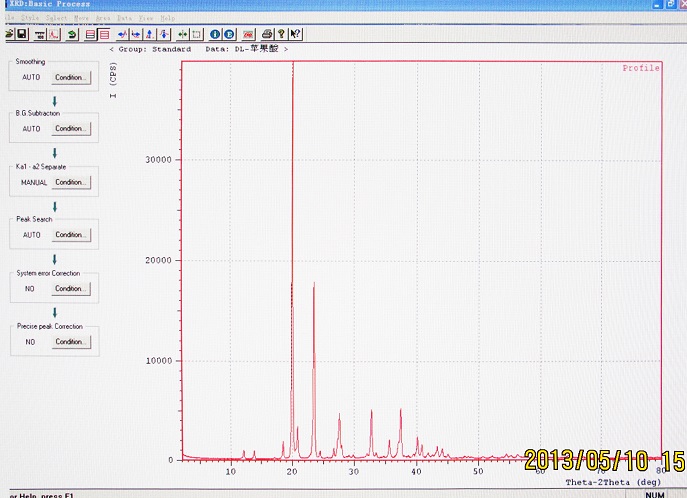Click Condition button for Peak Search
Viewport: 687px width, 498px height.
point(70,235)
